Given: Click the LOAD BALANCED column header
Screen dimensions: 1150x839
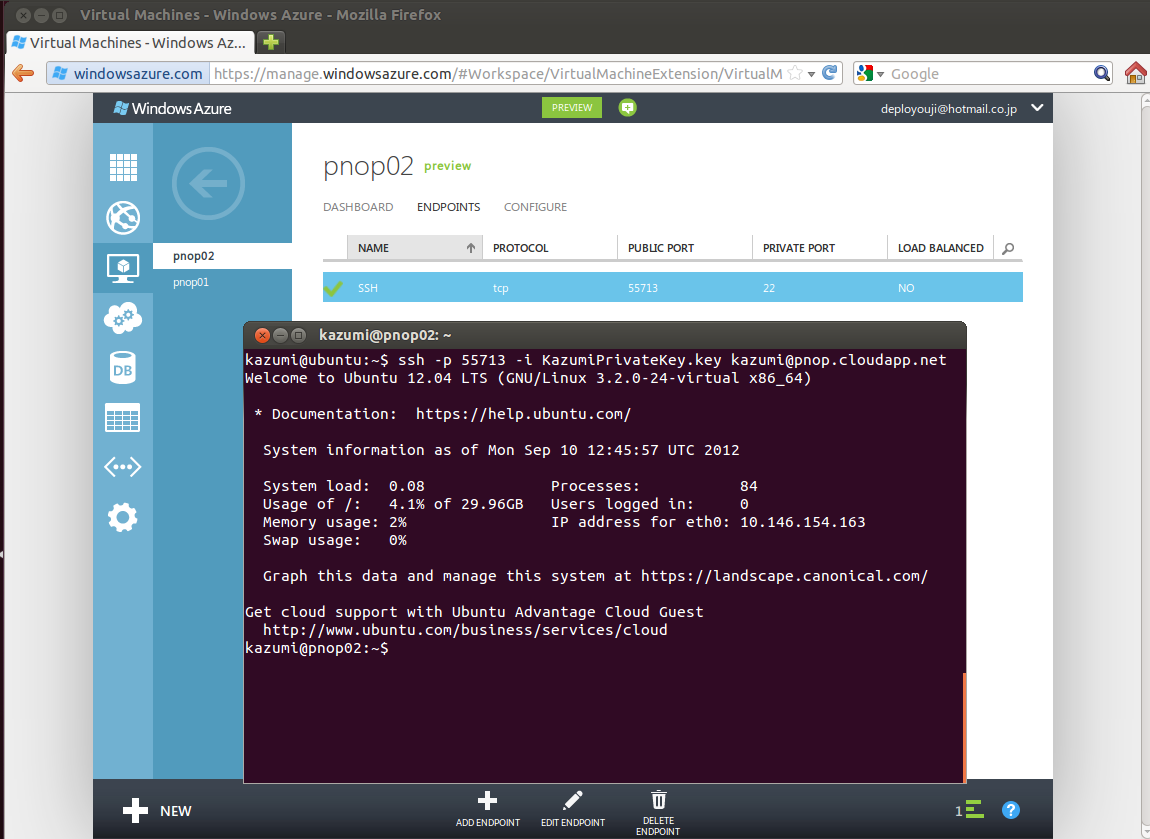Looking at the screenshot, I should [x=940, y=248].
